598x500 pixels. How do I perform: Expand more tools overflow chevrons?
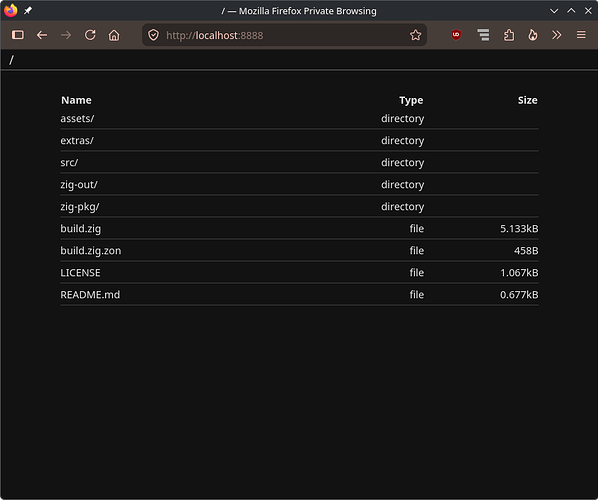click(x=557, y=35)
